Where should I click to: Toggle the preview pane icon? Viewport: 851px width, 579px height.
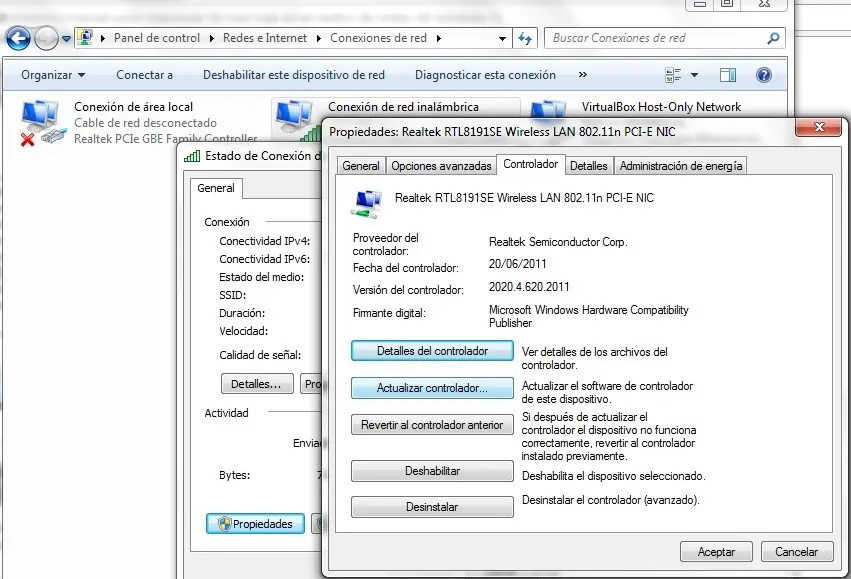tap(728, 75)
